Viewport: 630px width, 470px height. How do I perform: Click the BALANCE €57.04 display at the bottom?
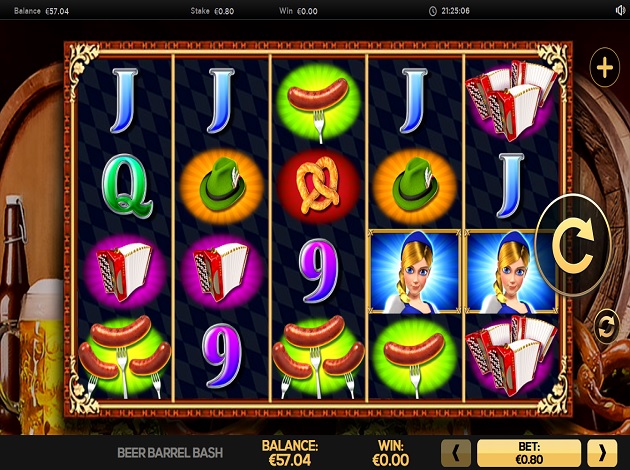click(290, 453)
